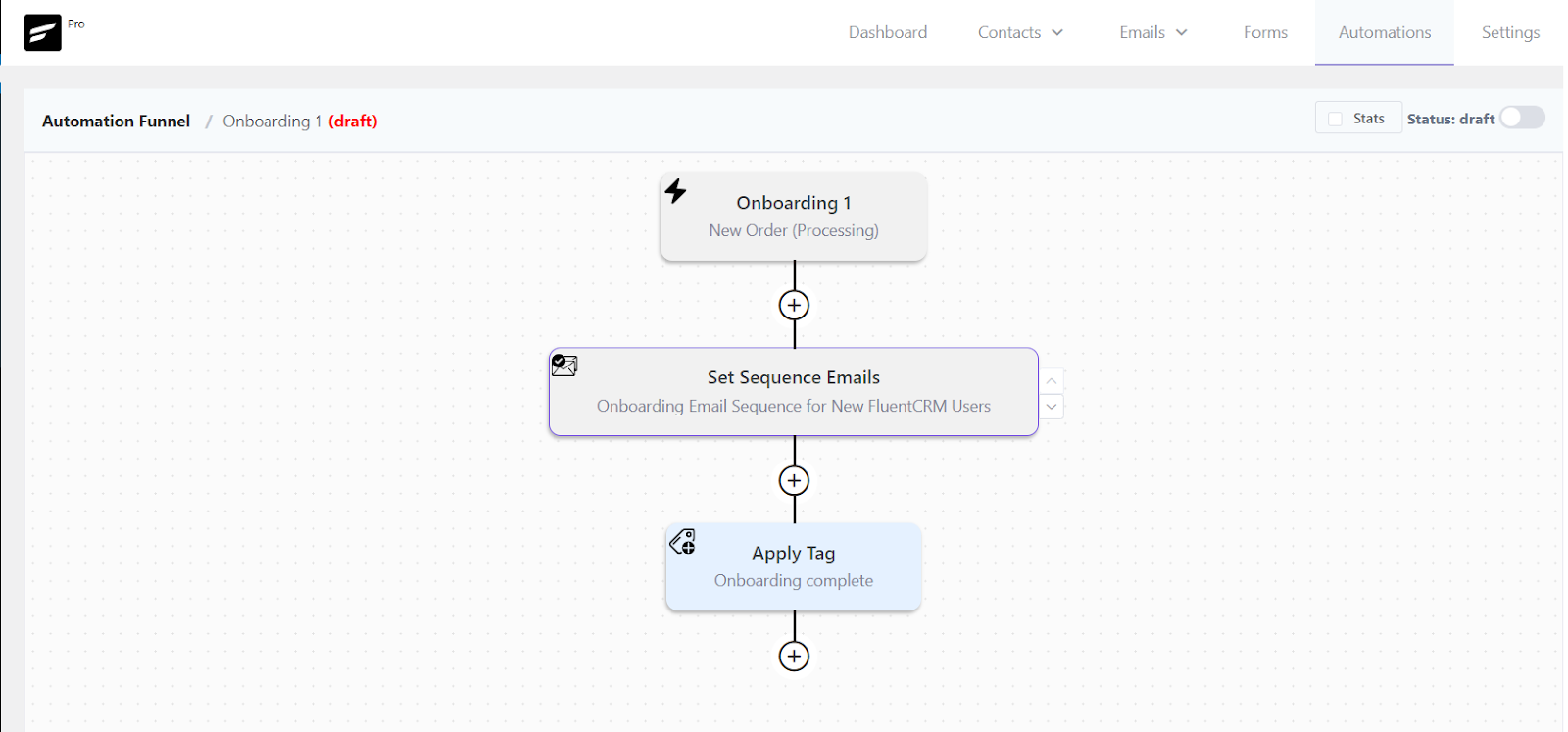This screenshot has width=1568, height=732.
Task: Open the Onboarding 1 trigger block
Action: click(794, 217)
